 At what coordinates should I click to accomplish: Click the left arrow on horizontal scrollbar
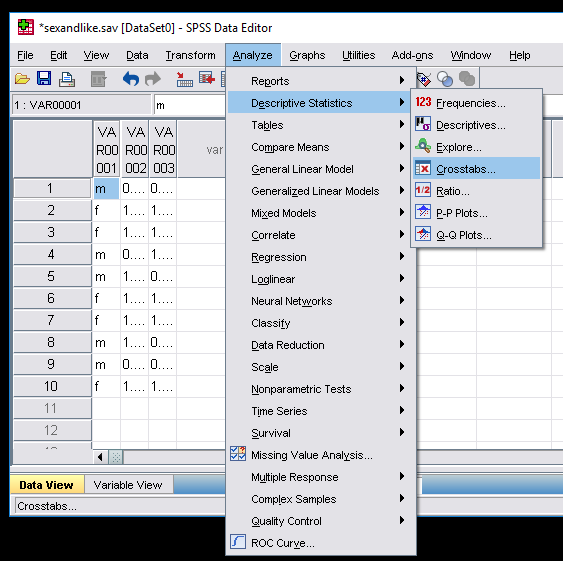pos(100,457)
